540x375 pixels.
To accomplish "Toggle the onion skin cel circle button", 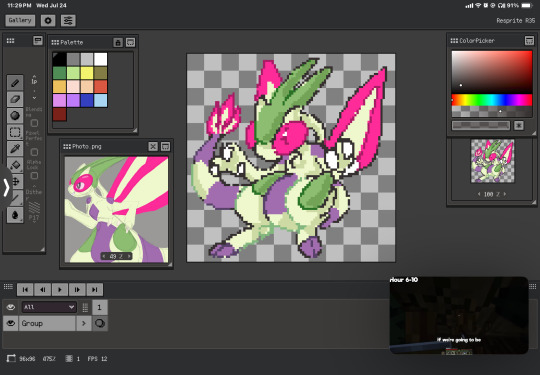I will tap(100, 323).
